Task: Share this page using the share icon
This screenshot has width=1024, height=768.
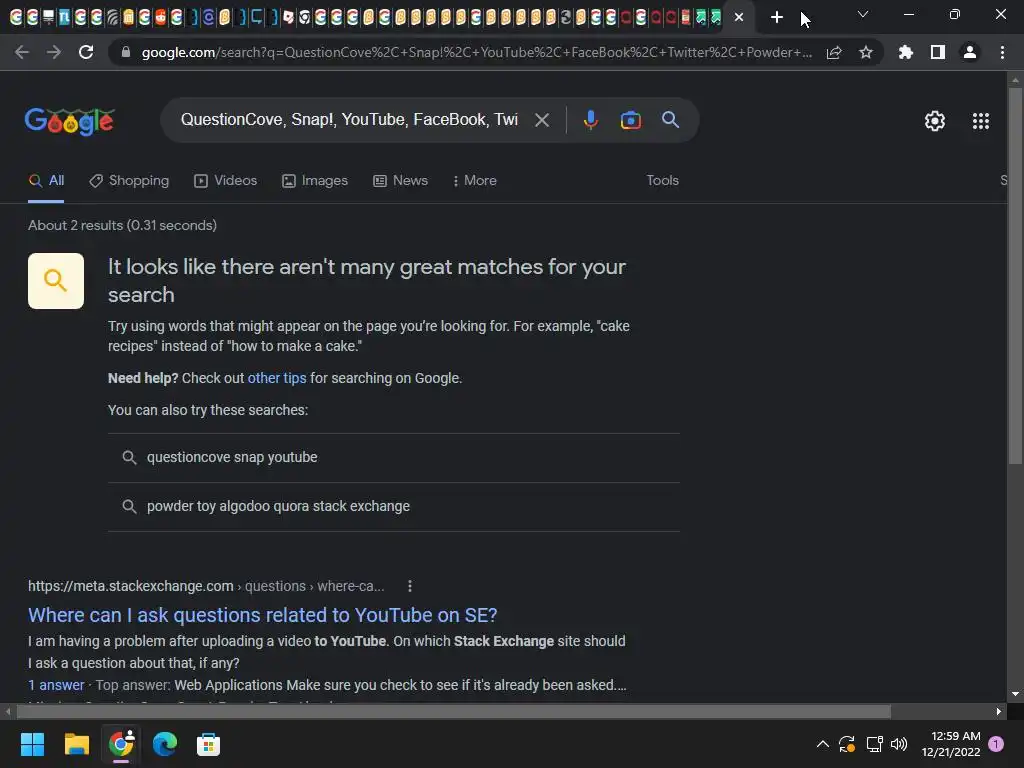Action: click(x=834, y=53)
